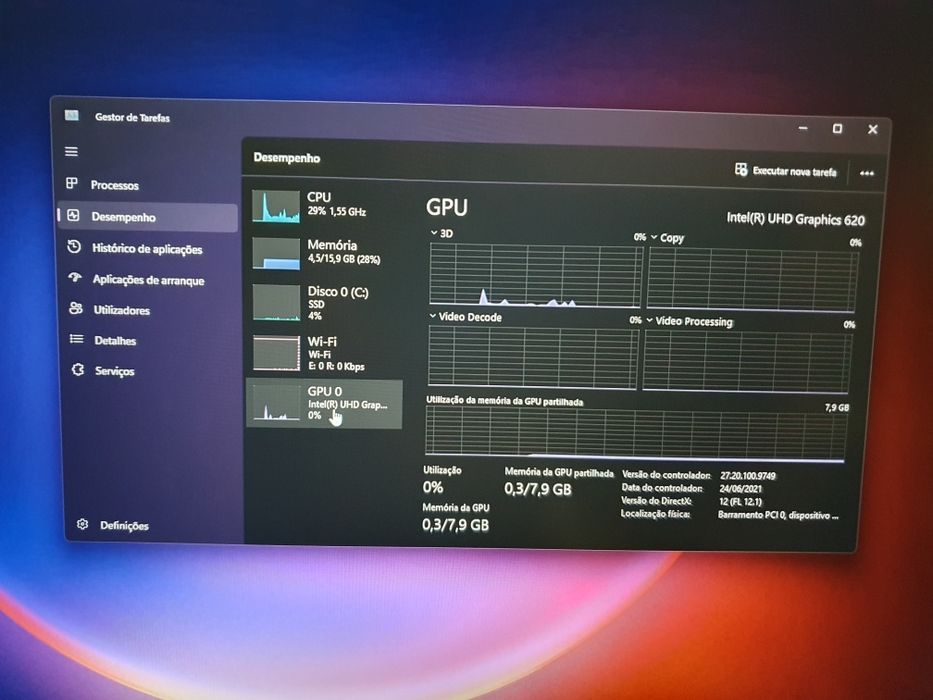Screen dimensions: 933x700
Task: Click Barramento PCI 0 location value
Action: pos(778,515)
